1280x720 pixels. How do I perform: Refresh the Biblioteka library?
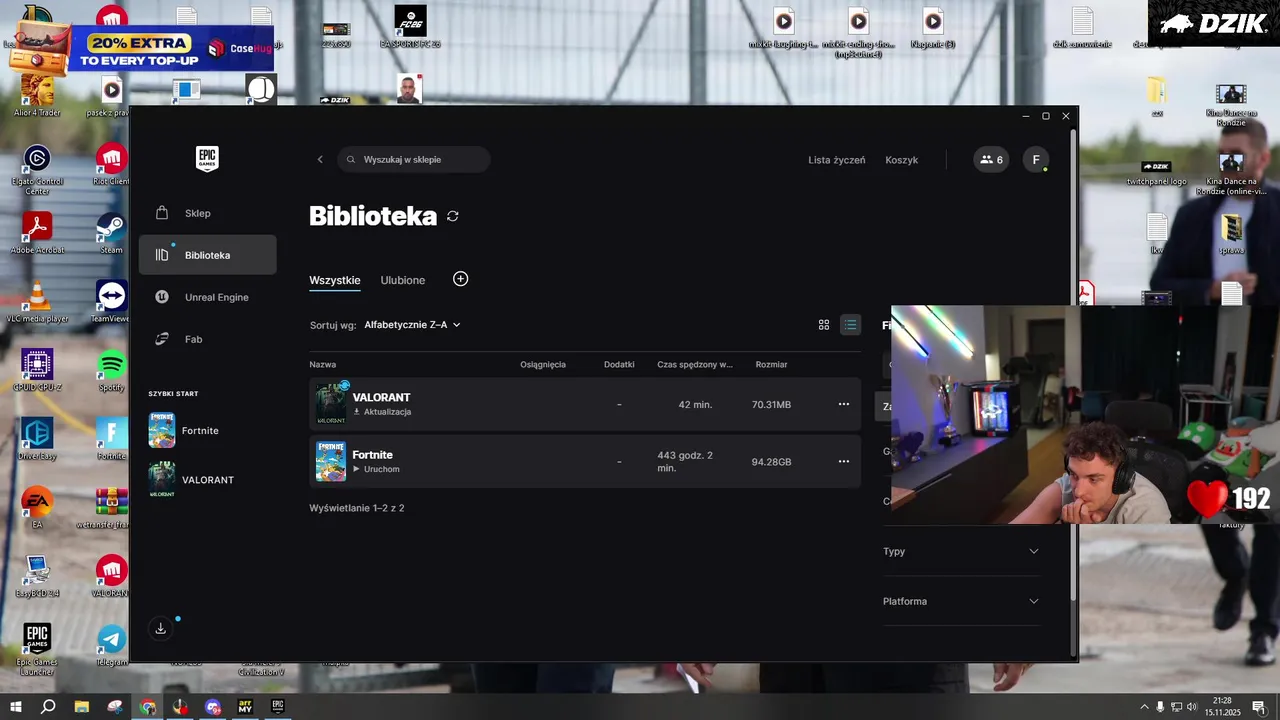click(453, 216)
